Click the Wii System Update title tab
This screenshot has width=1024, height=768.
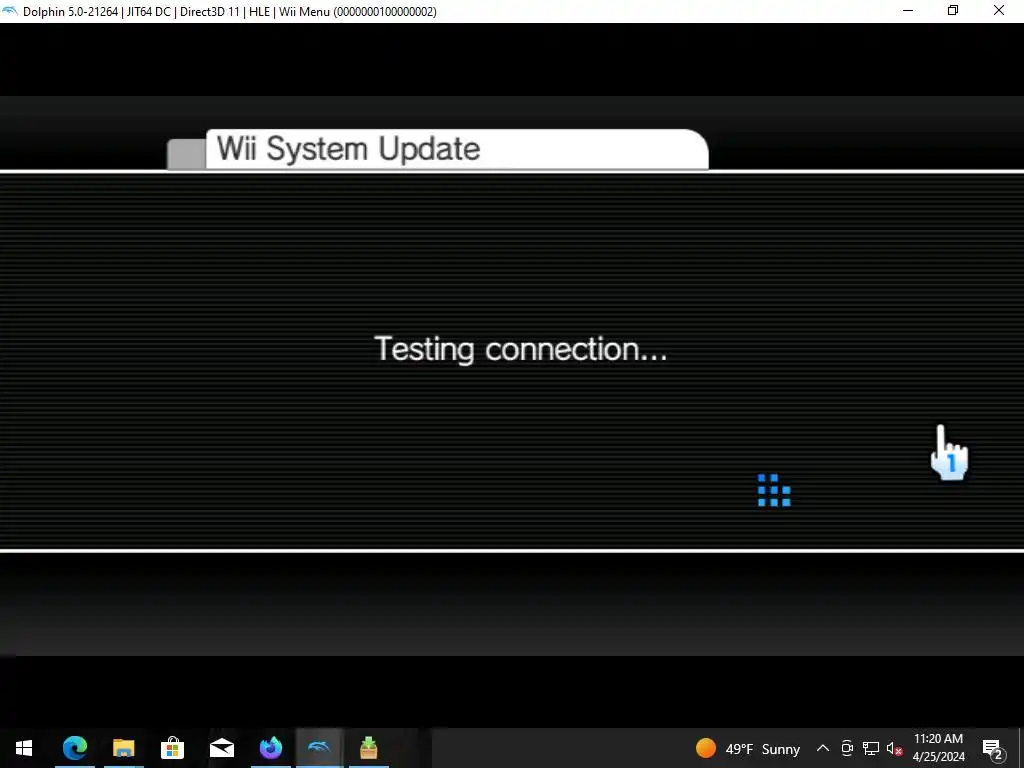click(x=457, y=149)
